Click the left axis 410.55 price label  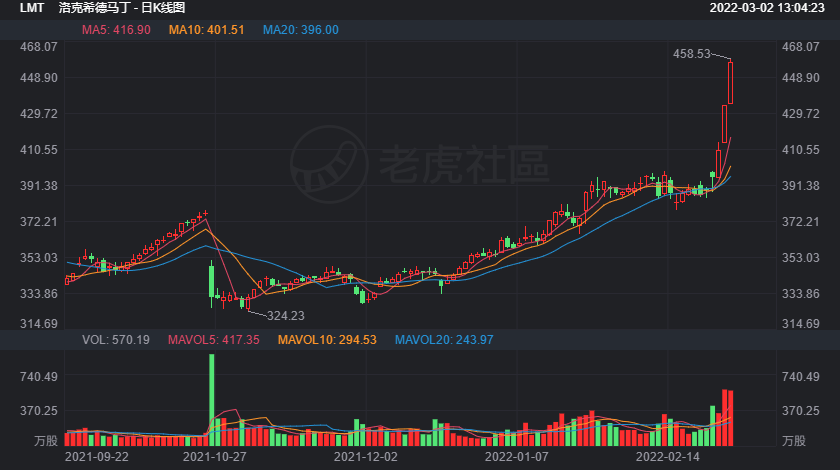point(39,150)
